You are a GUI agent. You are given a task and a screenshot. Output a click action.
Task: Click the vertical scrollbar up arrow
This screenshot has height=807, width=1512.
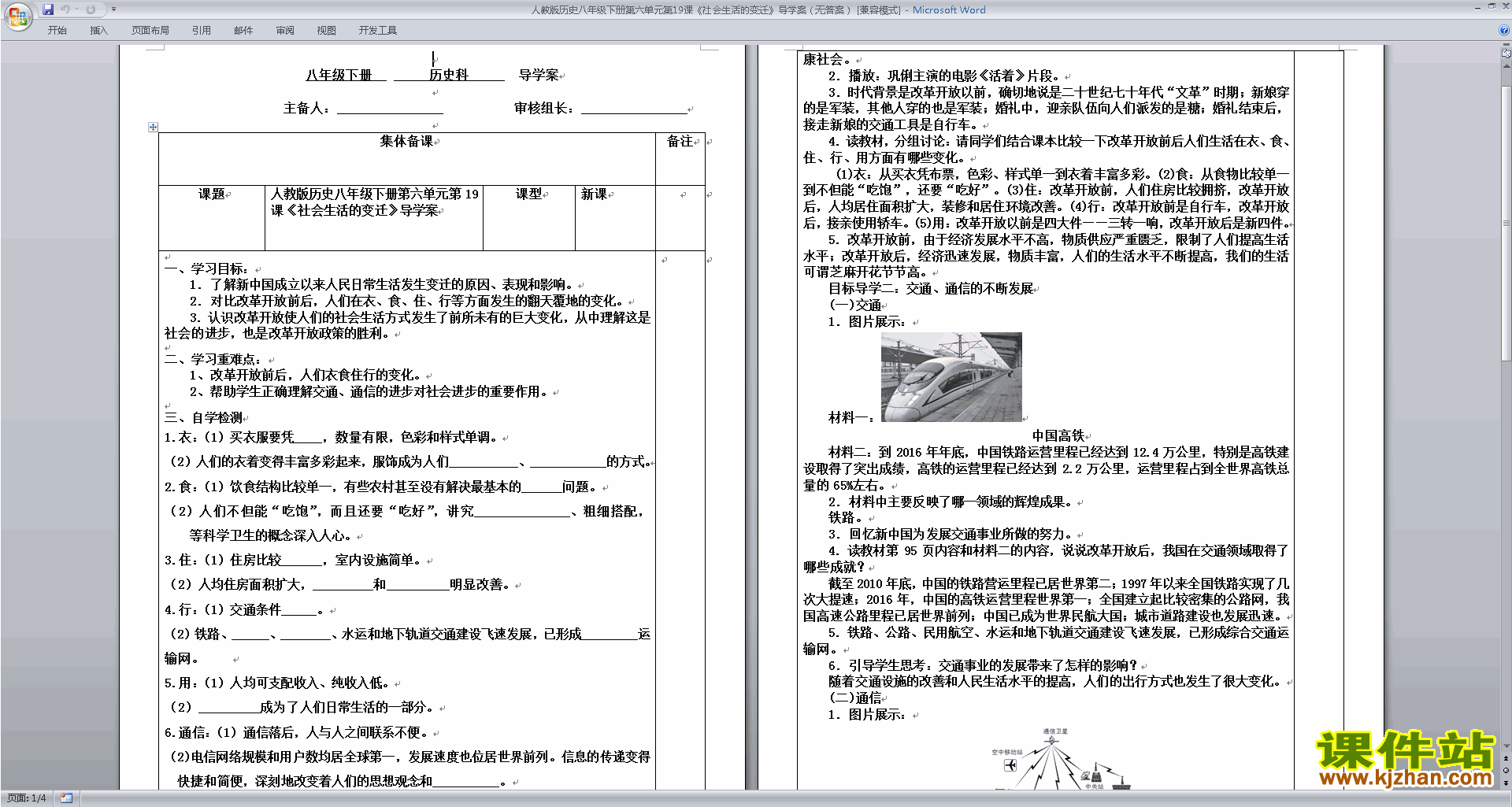click(x=1506, y=65)
